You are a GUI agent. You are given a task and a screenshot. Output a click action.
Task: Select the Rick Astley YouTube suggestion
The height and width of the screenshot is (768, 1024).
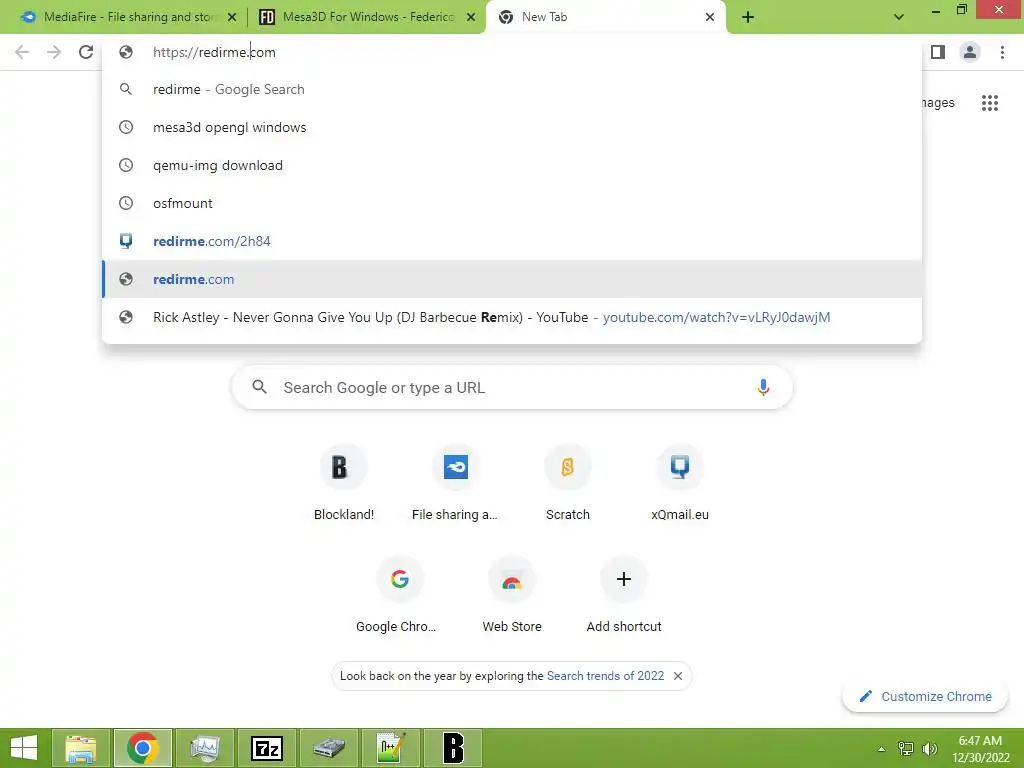pos(512,317)
